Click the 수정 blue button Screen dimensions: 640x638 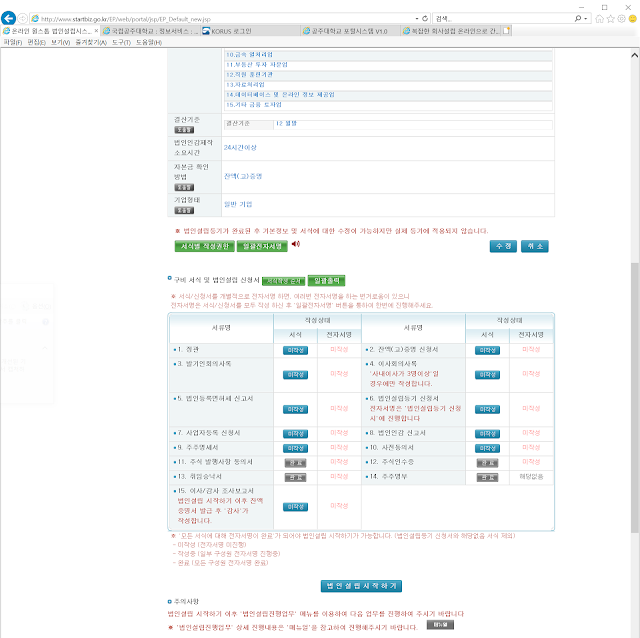pyautogui.click(x=503, y=246)
